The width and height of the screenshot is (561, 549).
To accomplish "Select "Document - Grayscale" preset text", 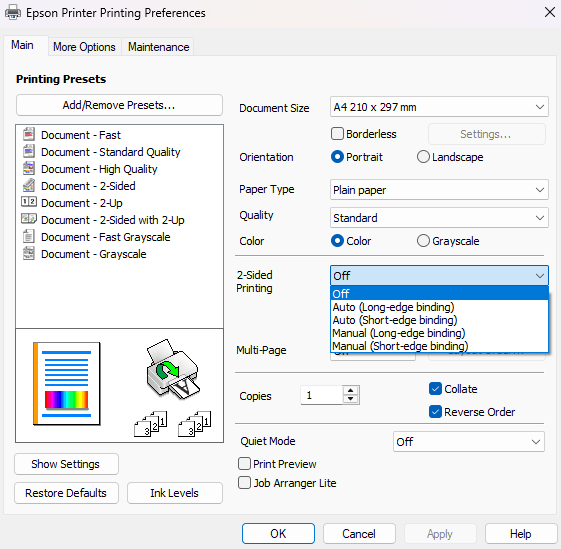I will [x=93, y=254].
